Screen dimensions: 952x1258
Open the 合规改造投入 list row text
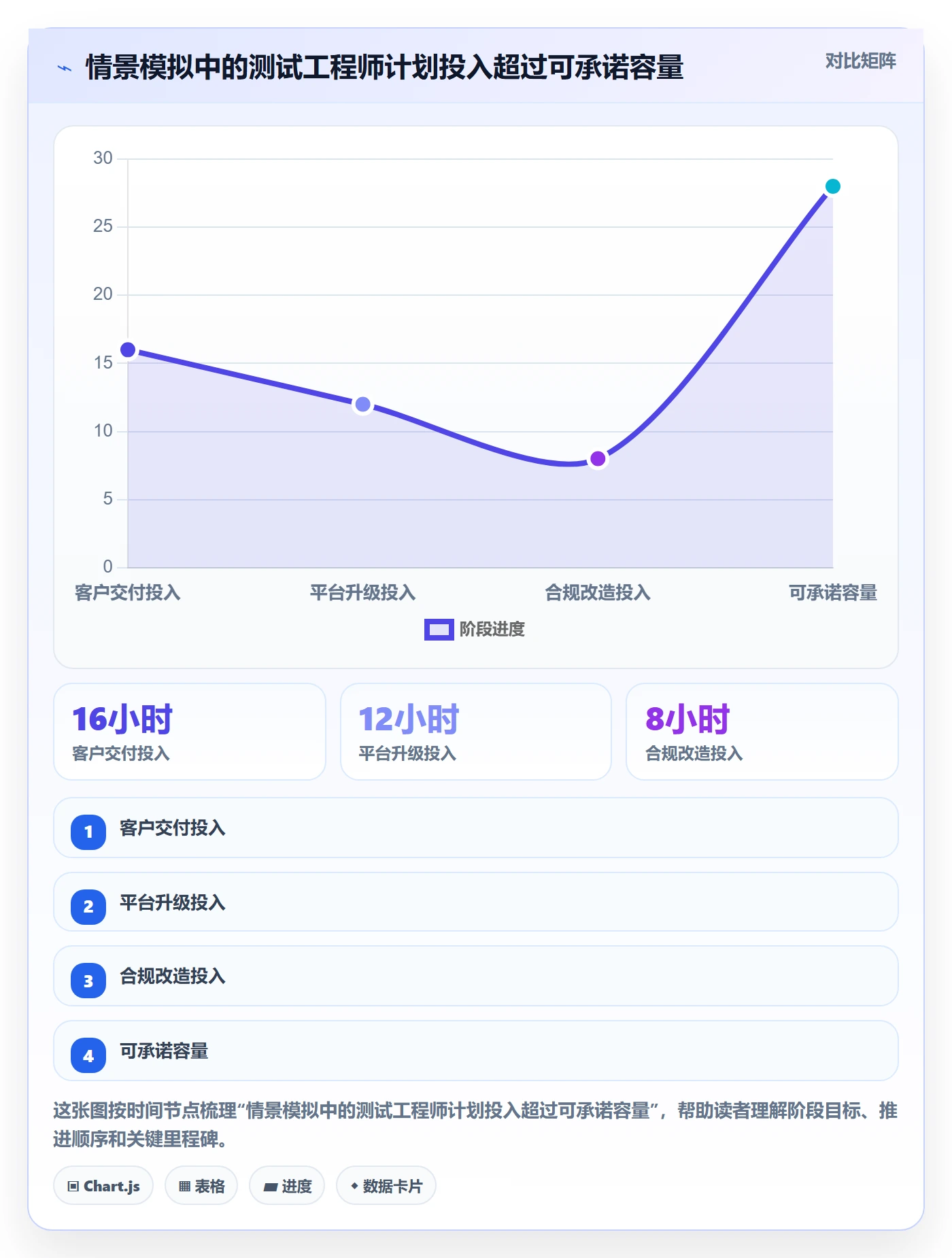pos(173,976)
